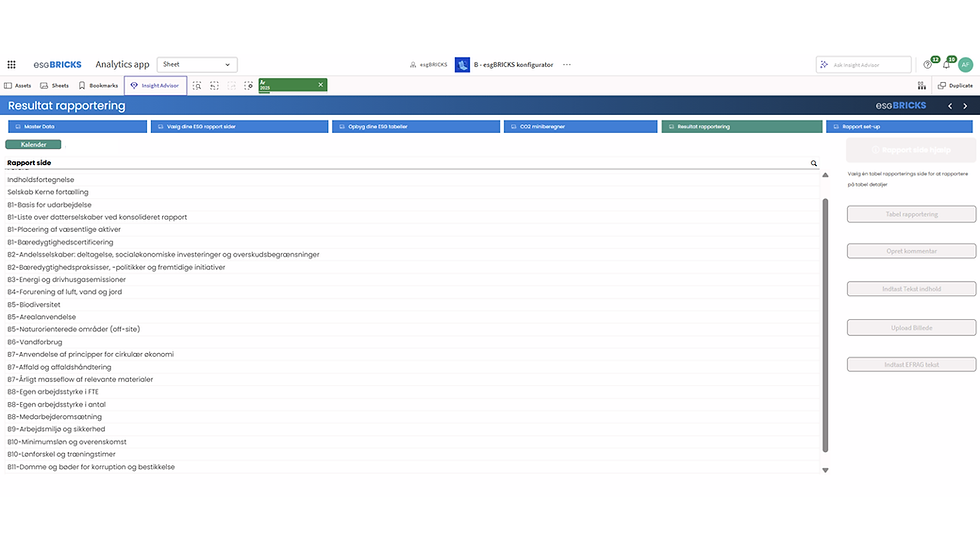Viewport: 980px width, 551px height.
Task: Select the Resultat rapportering tab
Action: pyautogui.click(x=742, y=127)
